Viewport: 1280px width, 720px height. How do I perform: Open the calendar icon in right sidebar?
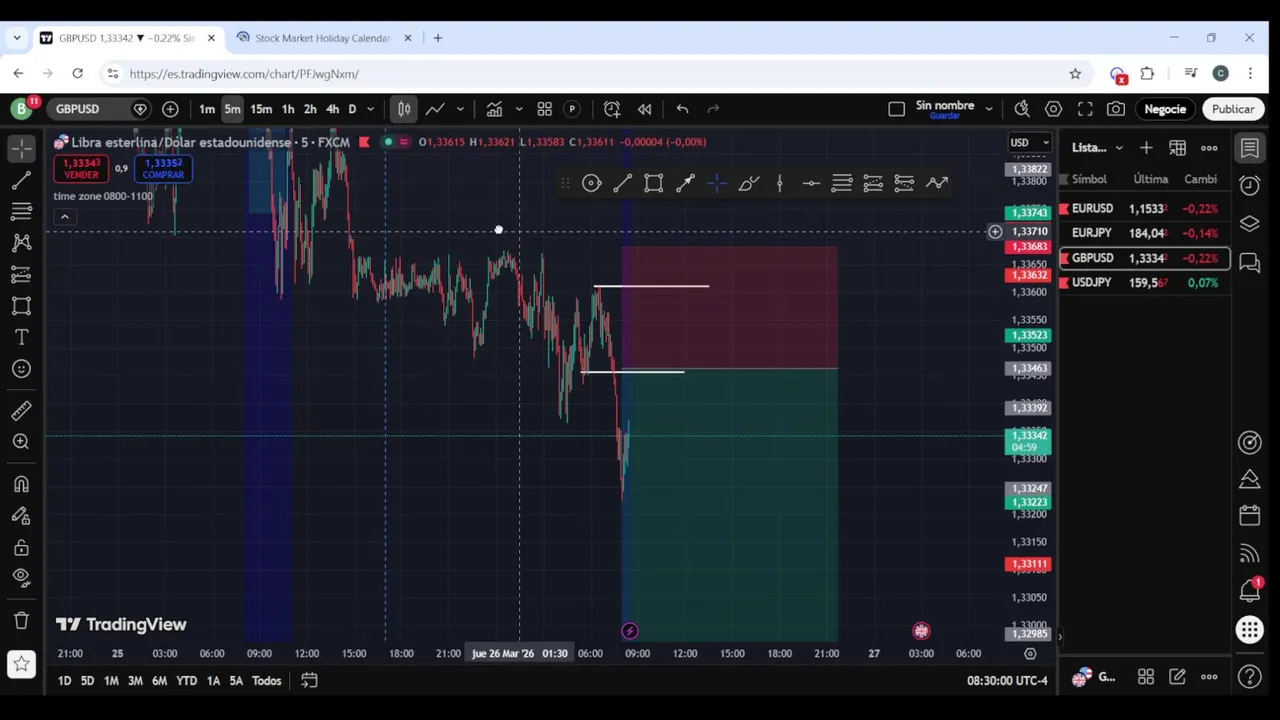pyautogui.click(x=1249, y=516)
